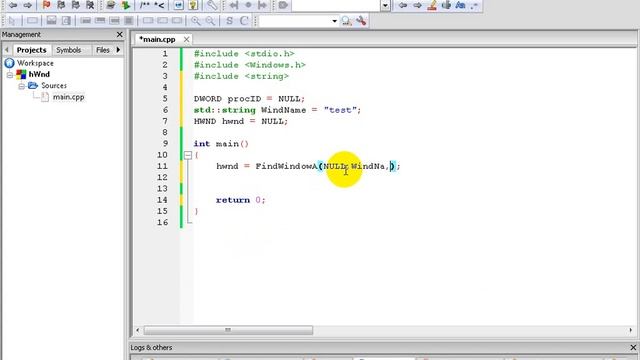Insert a /** block comment
Image resolution: width=640 pixels, height=360 pixels.
tap(144, 5)
